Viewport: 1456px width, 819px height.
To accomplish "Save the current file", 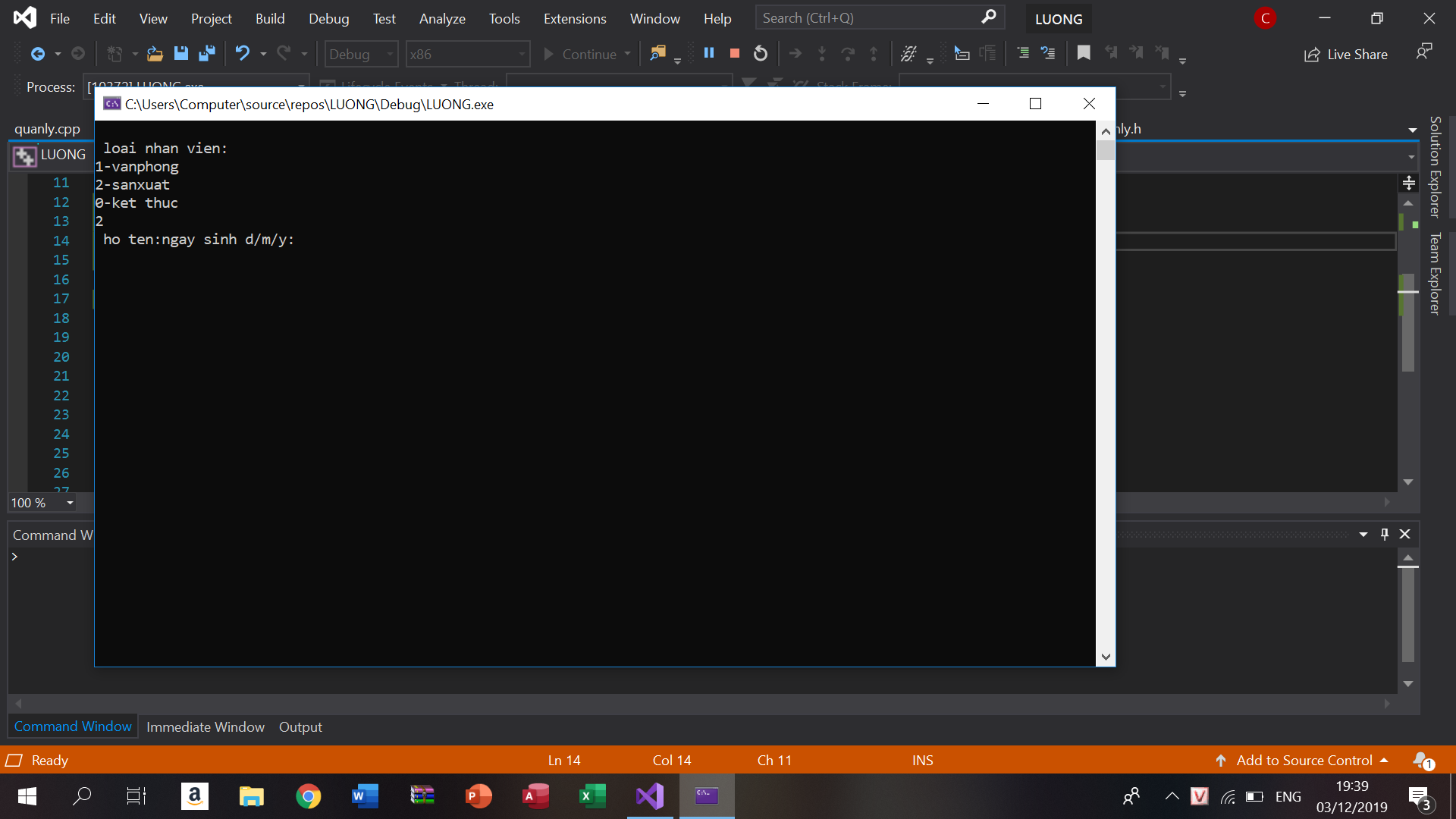I will click(180, 53).
